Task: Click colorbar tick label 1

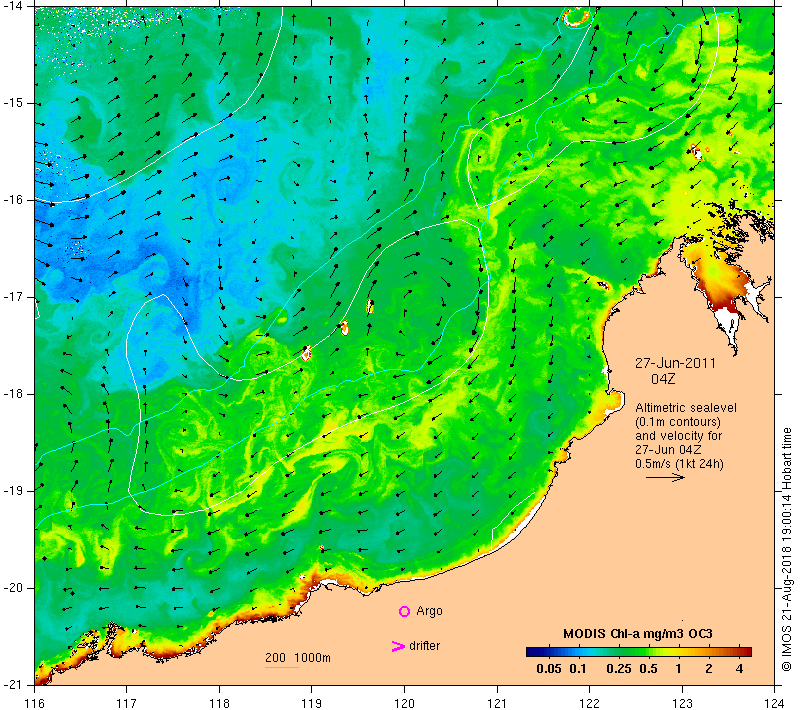Action: click(x=679, y=669)
